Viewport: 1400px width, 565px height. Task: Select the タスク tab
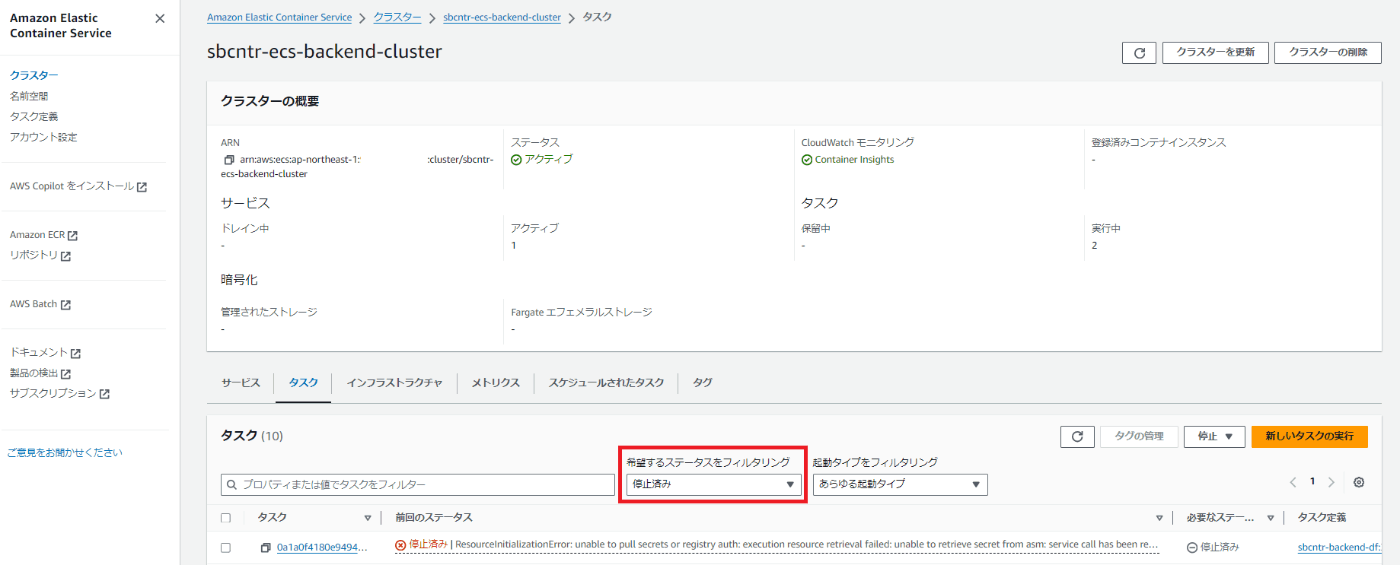(303, 383)
